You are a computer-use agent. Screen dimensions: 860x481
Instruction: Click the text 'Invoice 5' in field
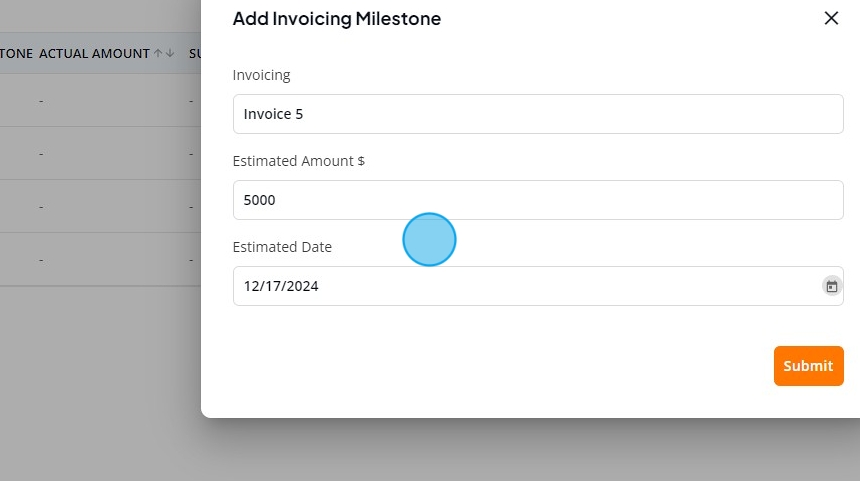tap(273, 114)
